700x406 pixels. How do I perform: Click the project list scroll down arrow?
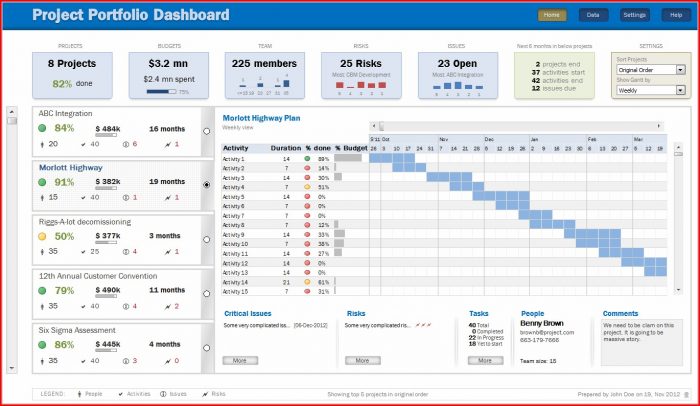tap(12, 368)
